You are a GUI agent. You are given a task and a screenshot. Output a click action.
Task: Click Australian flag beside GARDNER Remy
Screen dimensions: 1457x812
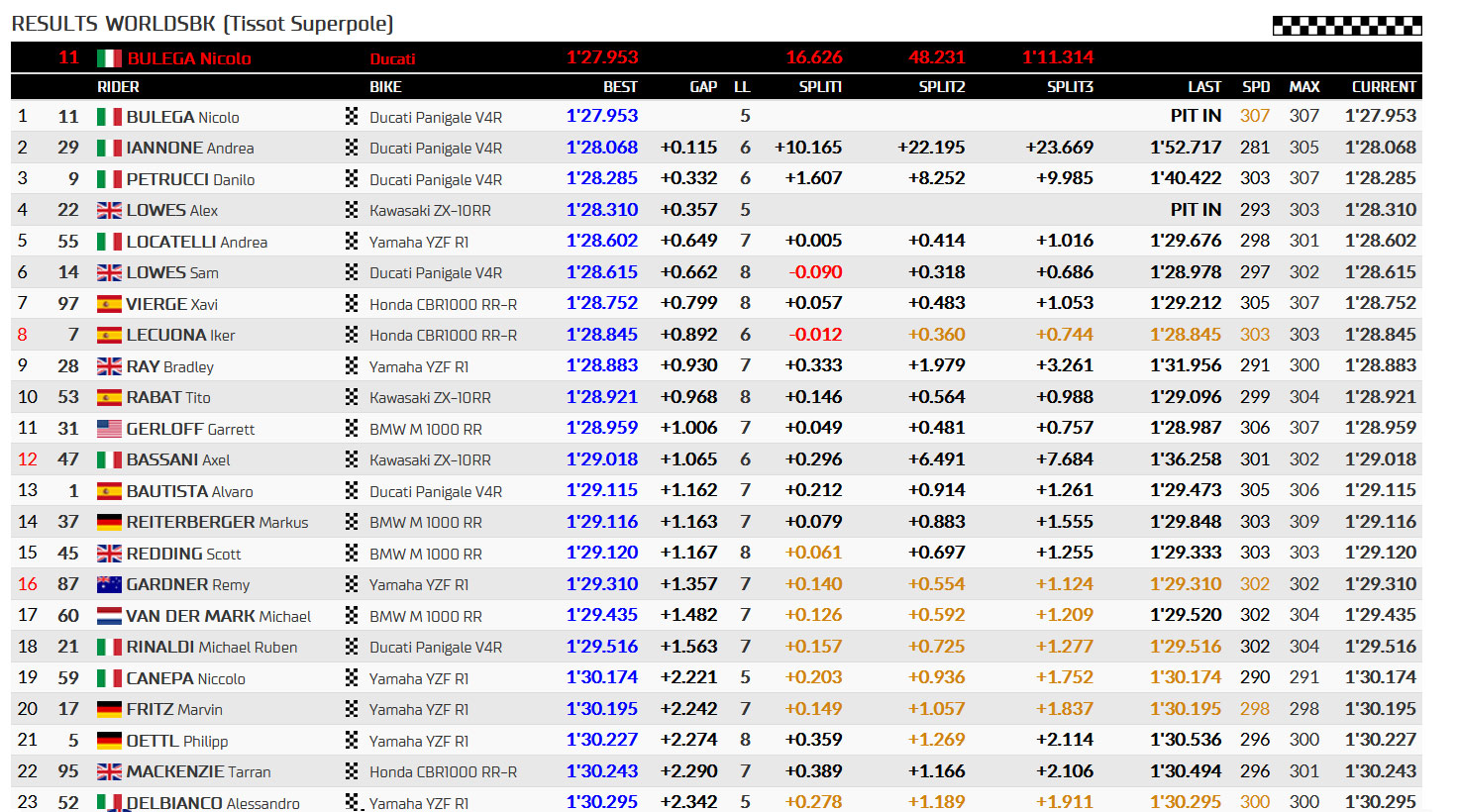(109, 584)
